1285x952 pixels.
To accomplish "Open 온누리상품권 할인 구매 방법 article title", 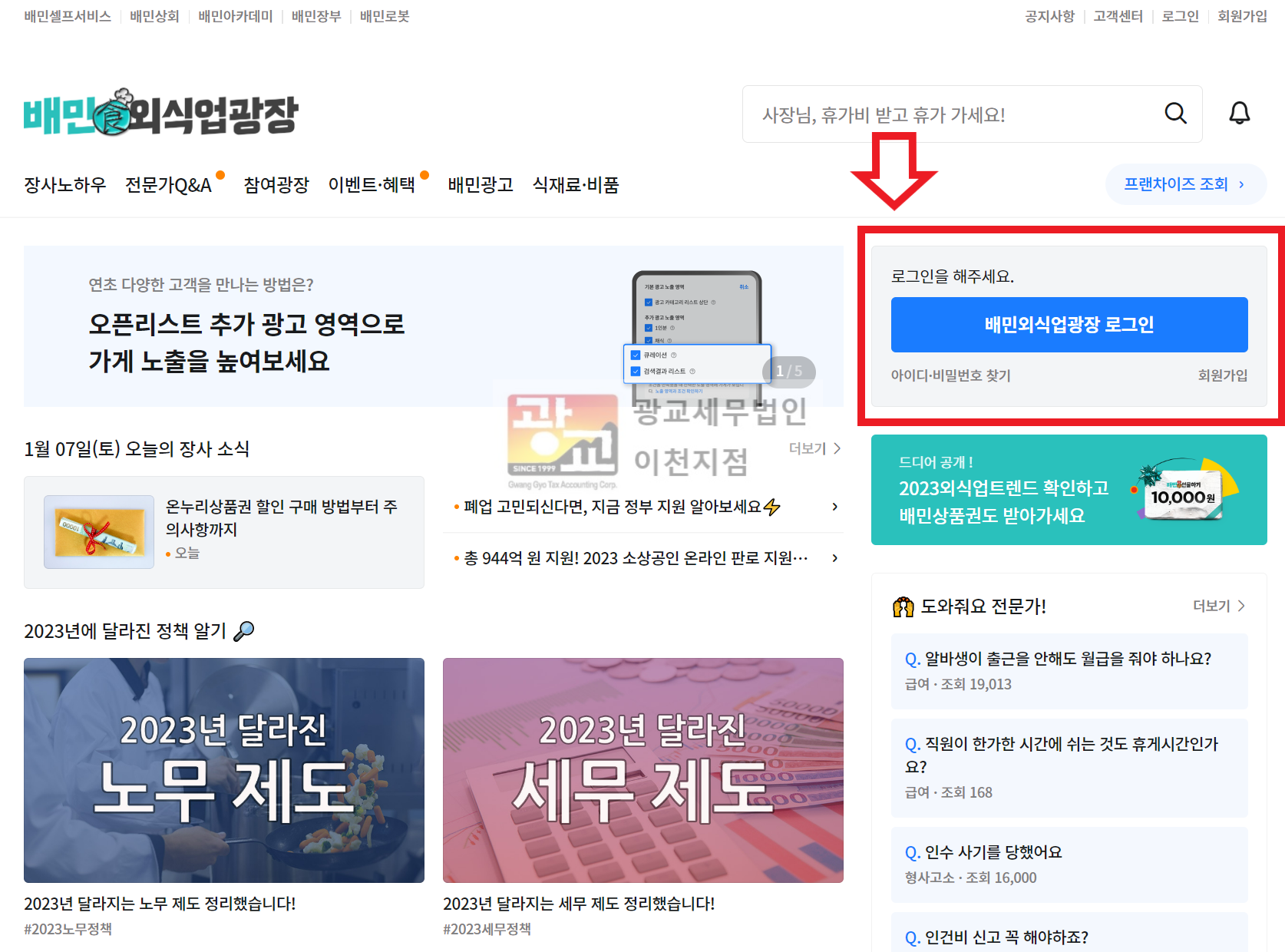I will [x=282, y=518].
